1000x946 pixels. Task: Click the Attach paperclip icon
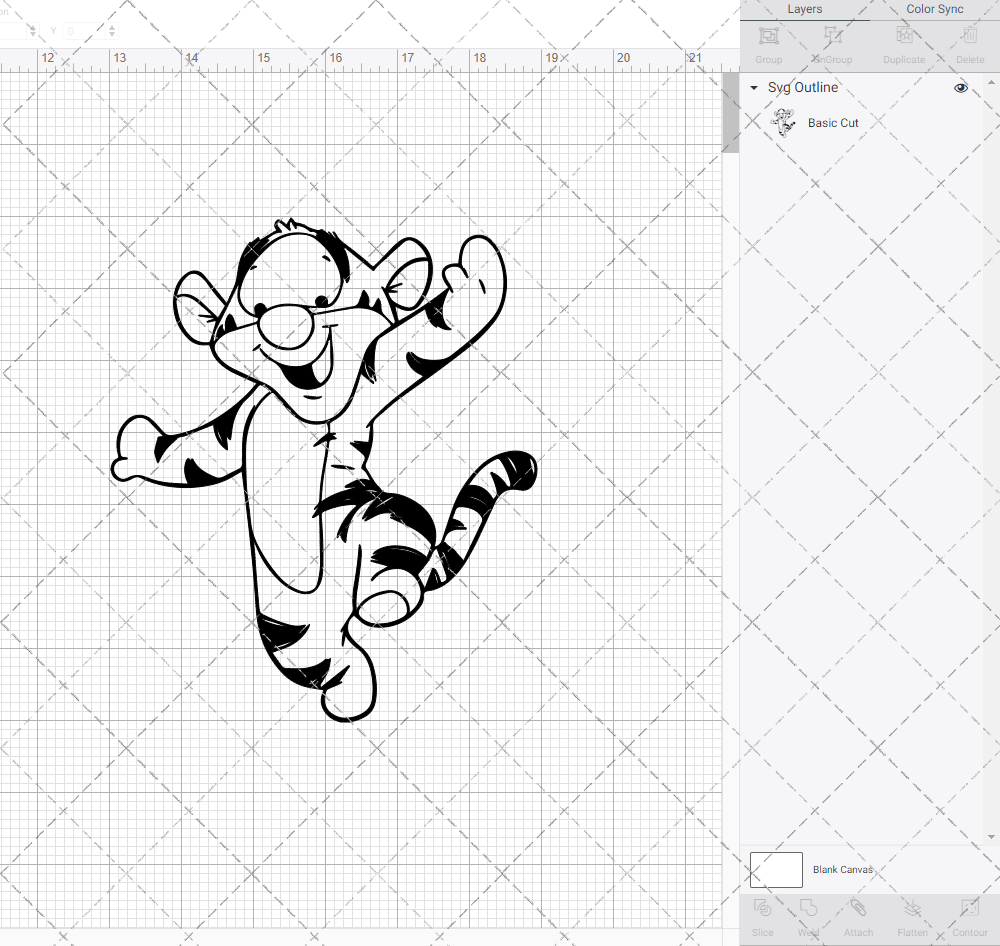[x=858, y=908]
